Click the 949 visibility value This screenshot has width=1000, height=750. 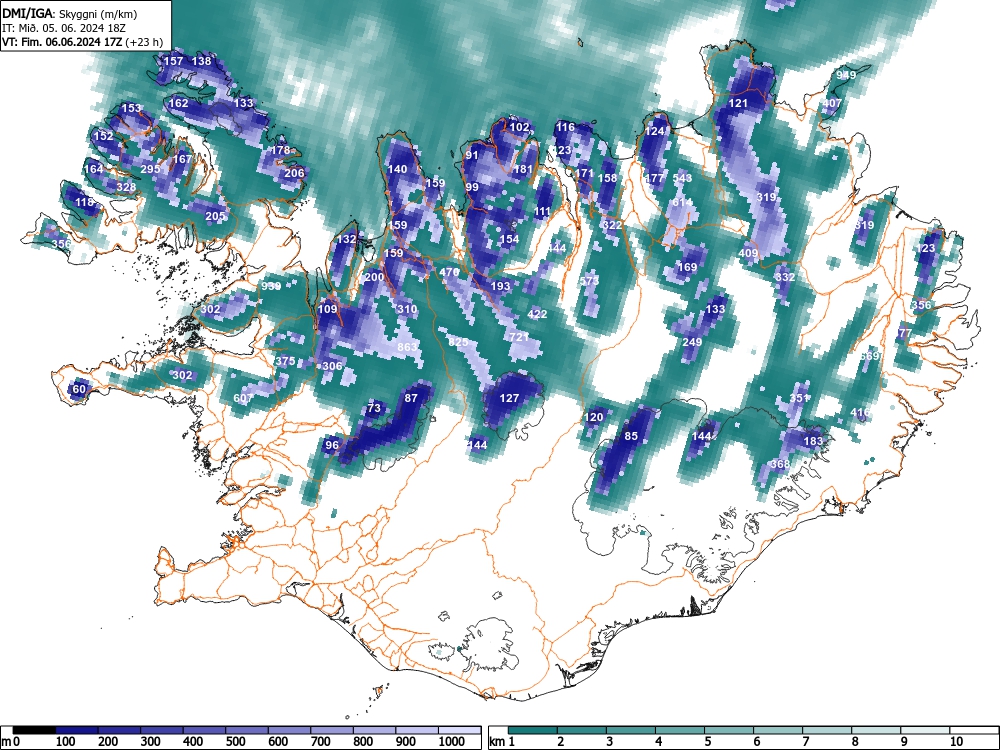[x=846, y=75]
